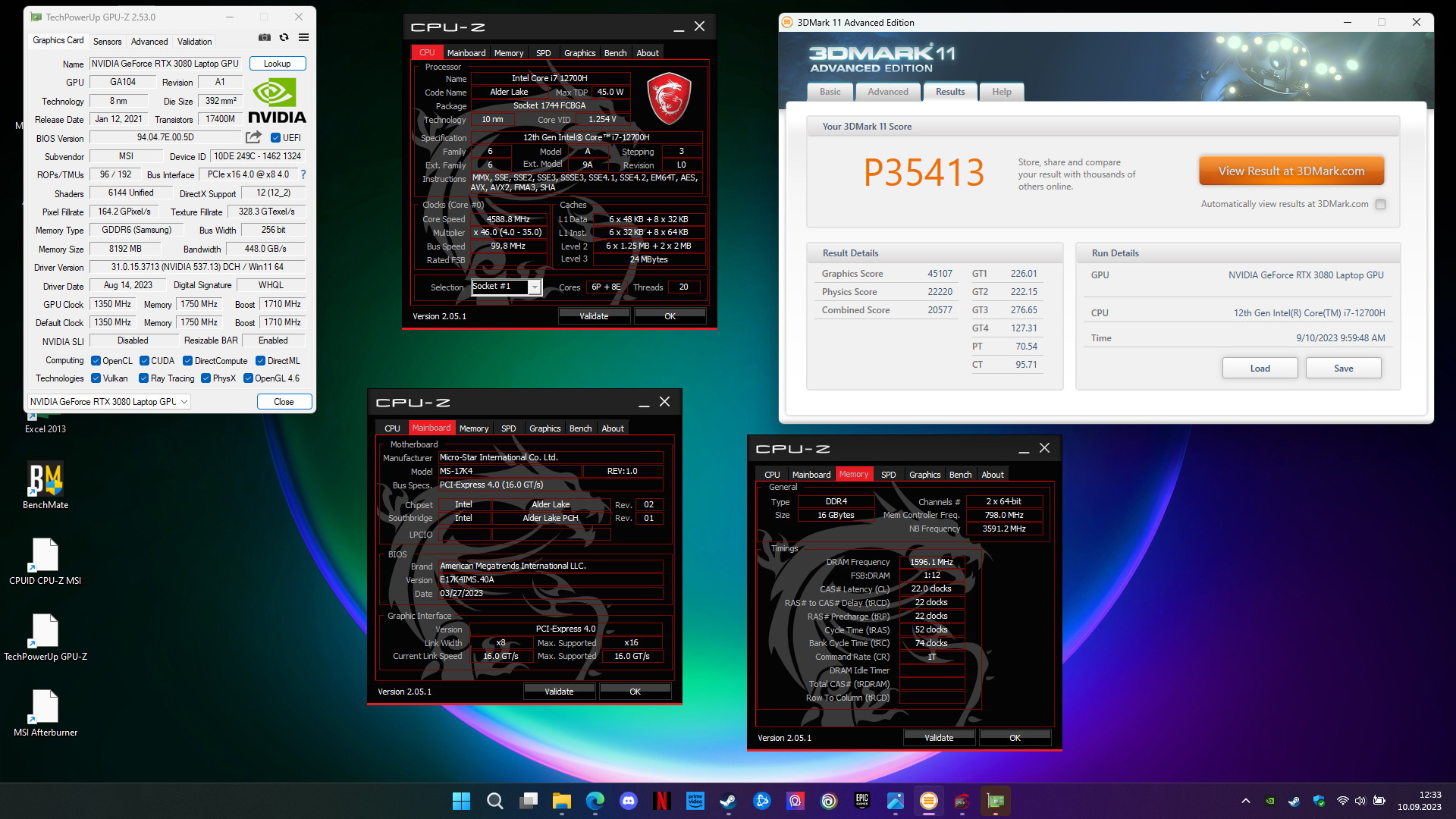Click the 3DMark 11 orange taskbar icon

[x=929, y=801]
